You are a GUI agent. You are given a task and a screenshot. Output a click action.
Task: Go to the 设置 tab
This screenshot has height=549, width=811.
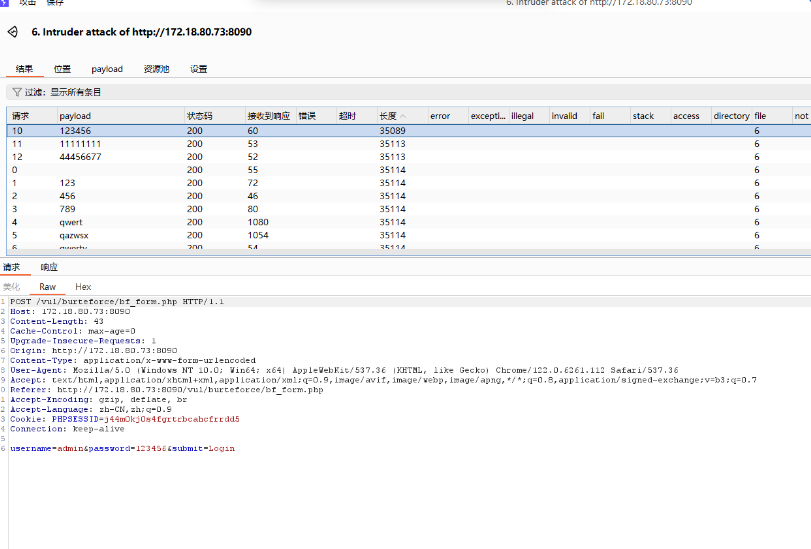(199, 69)
